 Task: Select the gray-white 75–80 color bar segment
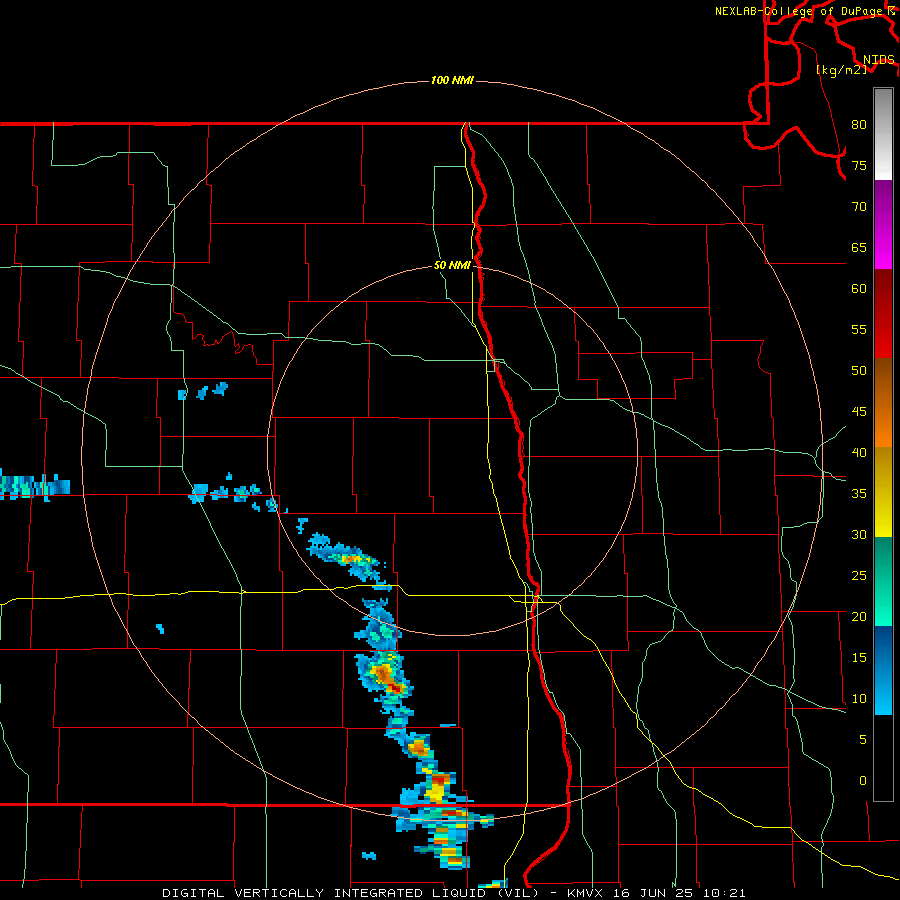click(x=883, y=134)
